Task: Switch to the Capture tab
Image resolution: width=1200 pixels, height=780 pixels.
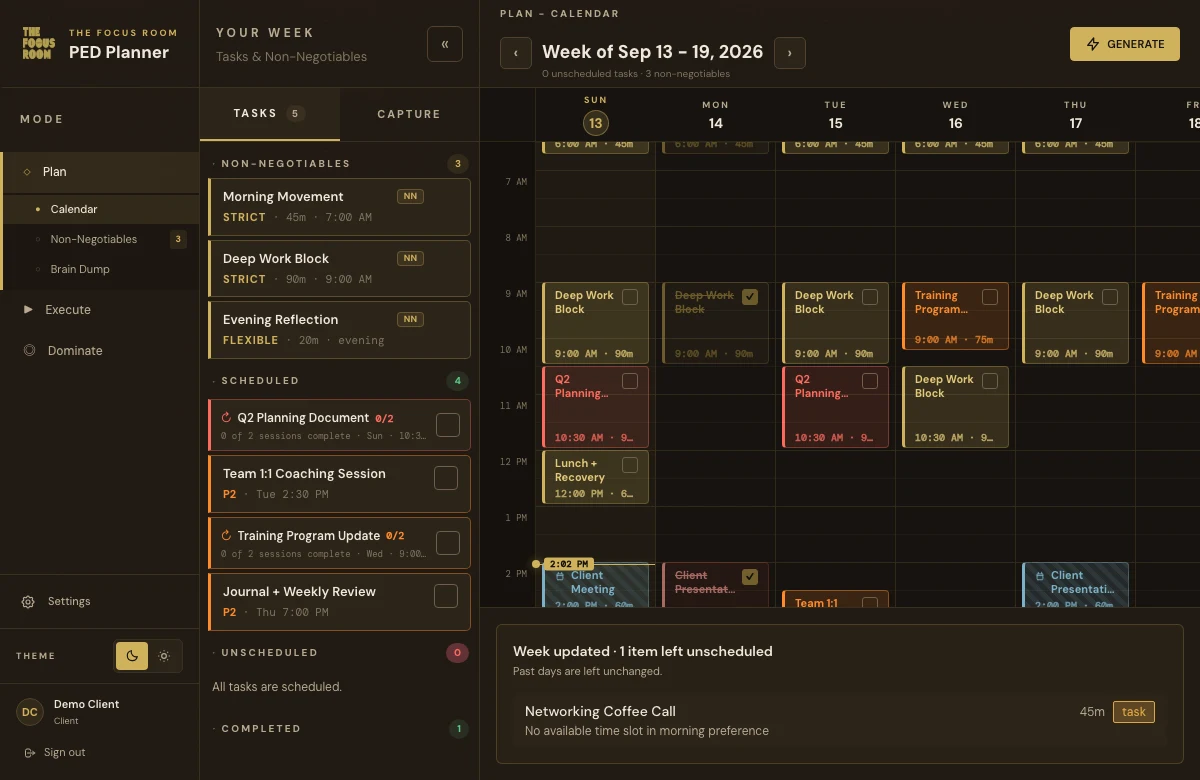Action: point(409,114)
